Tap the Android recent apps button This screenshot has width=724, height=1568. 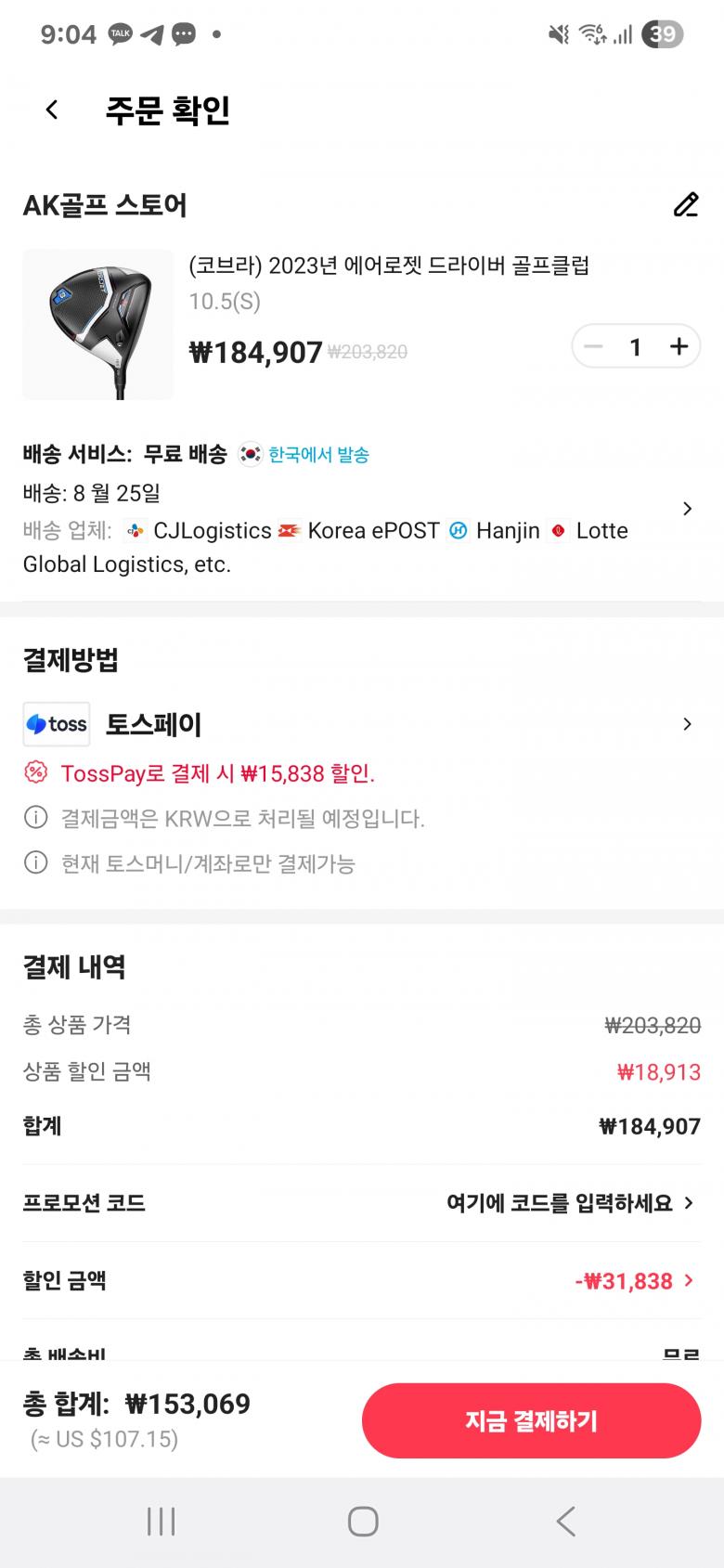161,1522
